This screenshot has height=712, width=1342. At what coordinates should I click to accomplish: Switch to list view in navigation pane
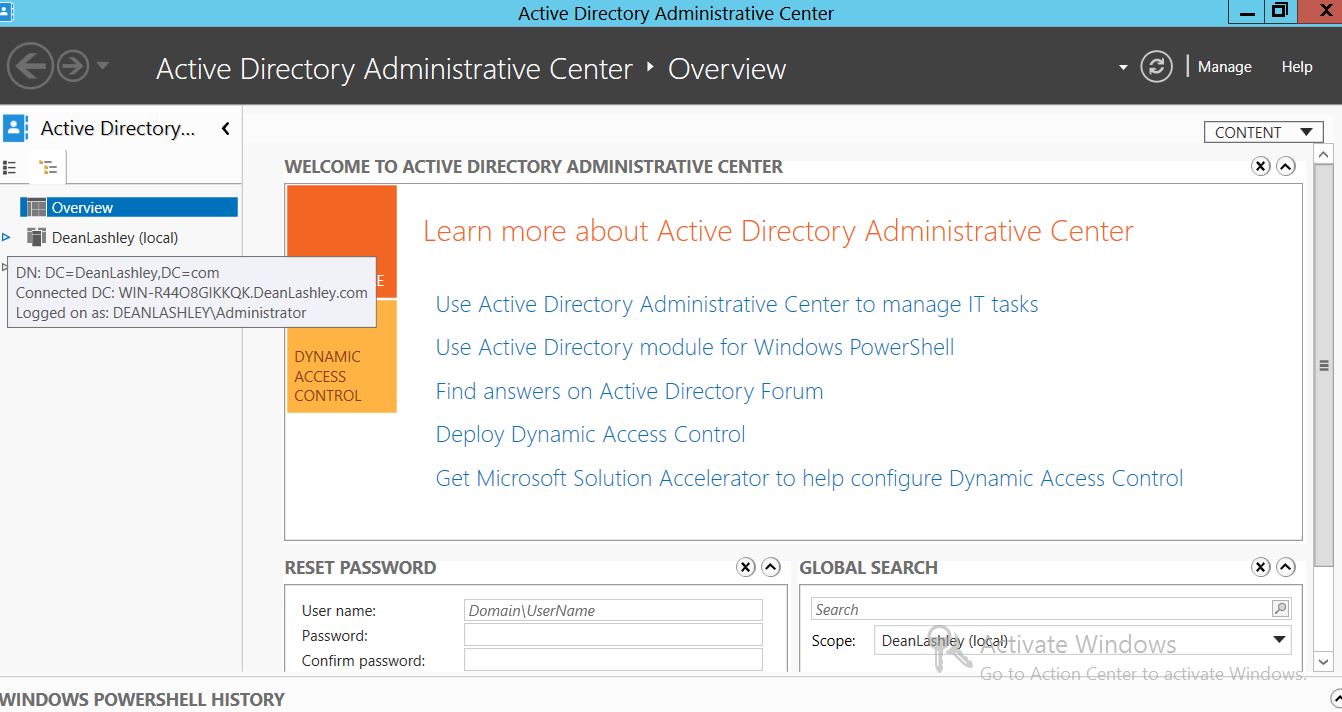(x=11, y=168)
